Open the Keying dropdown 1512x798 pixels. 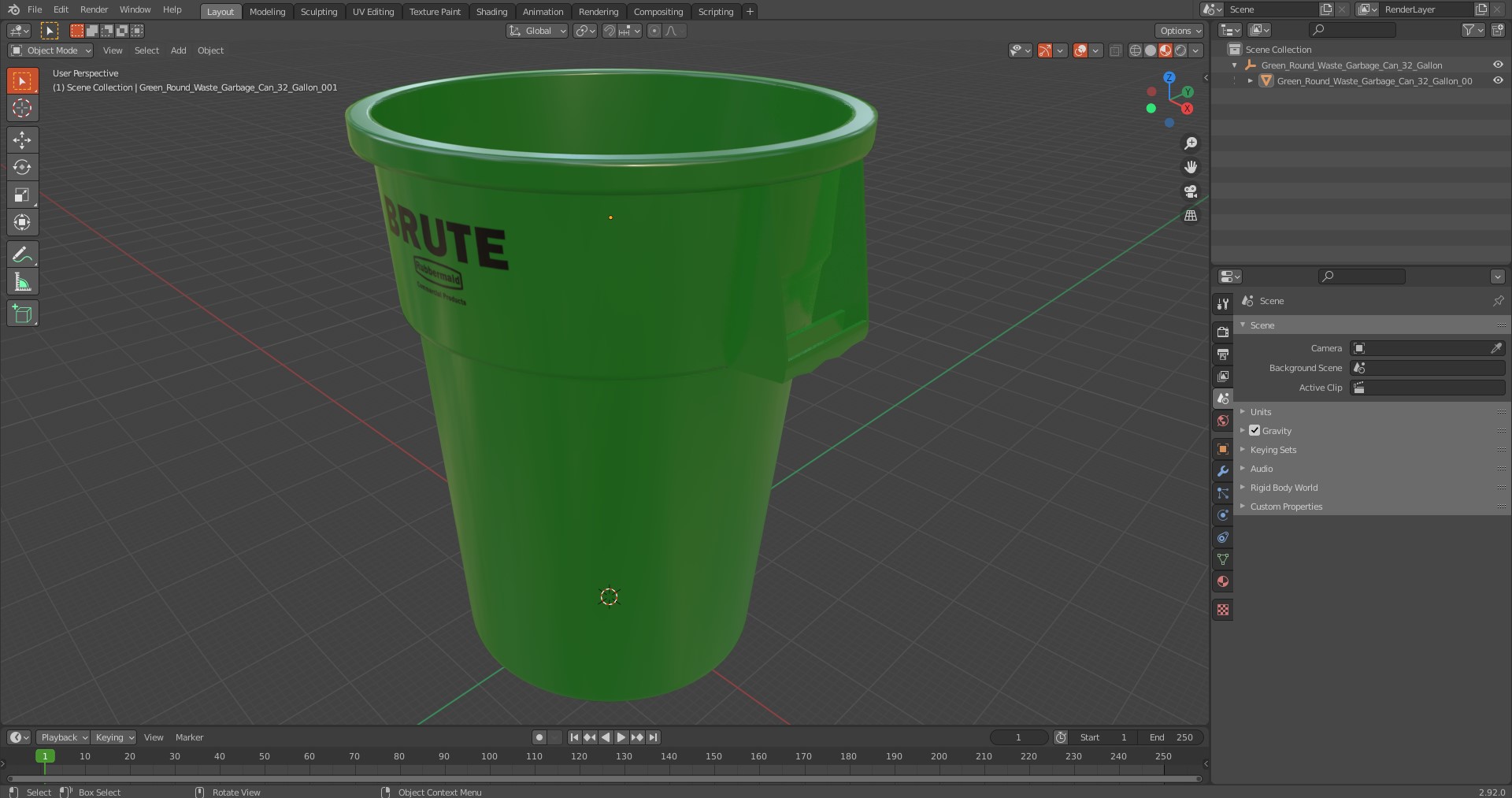[113, 737]
